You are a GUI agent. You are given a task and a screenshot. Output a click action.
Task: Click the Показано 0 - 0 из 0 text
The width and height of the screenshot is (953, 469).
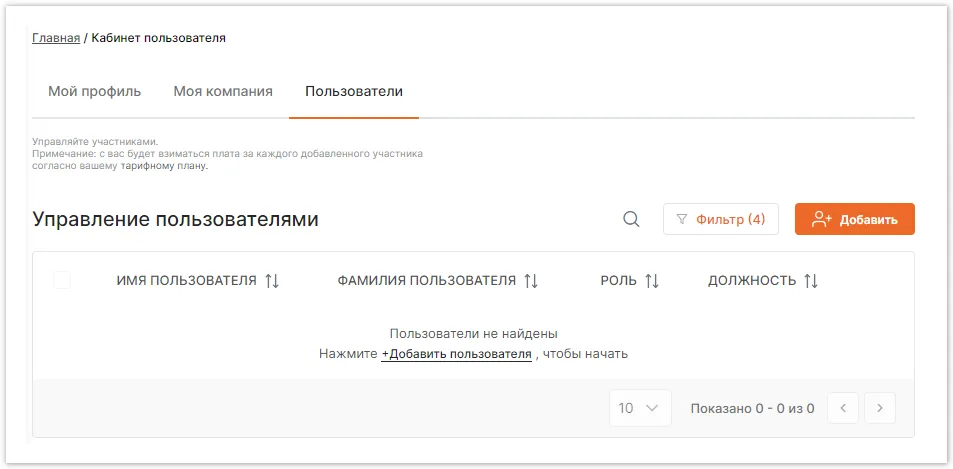tap(752, 408)
